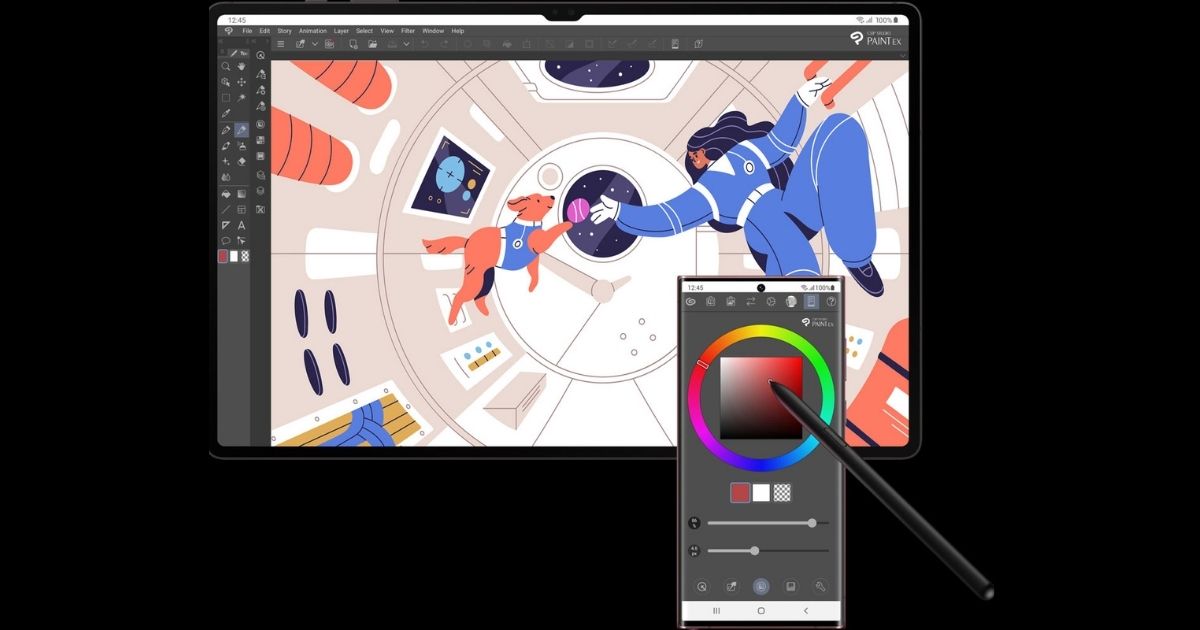
Task: Select the Text tool (A icon)
Action: 242,225
